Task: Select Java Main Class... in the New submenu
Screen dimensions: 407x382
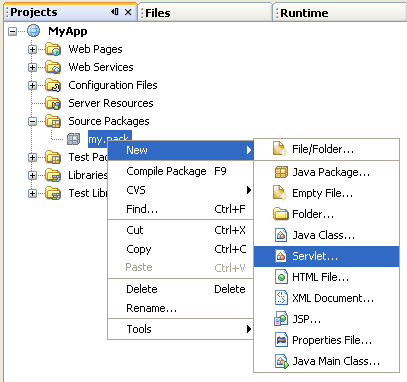Action: [326, 361]
